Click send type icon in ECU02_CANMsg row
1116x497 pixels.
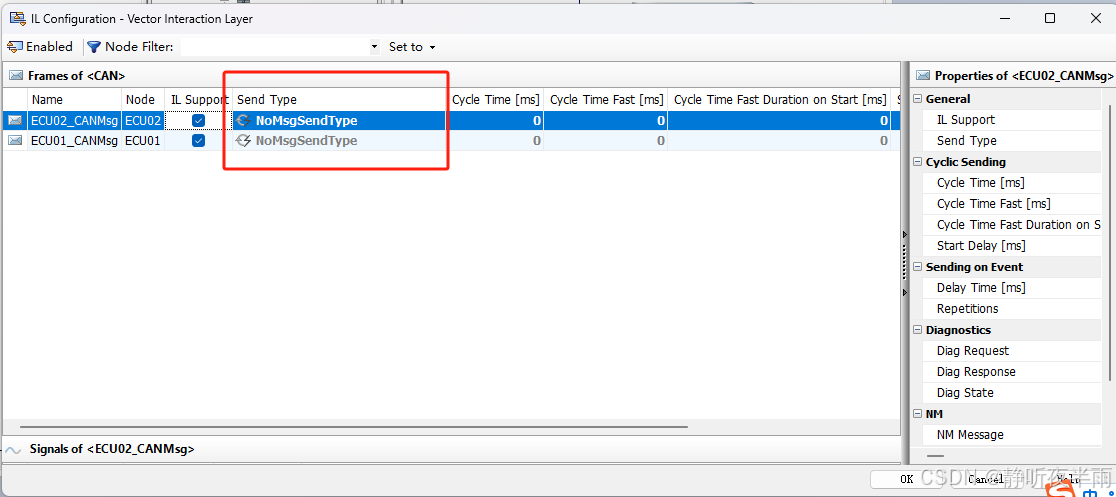243,120
